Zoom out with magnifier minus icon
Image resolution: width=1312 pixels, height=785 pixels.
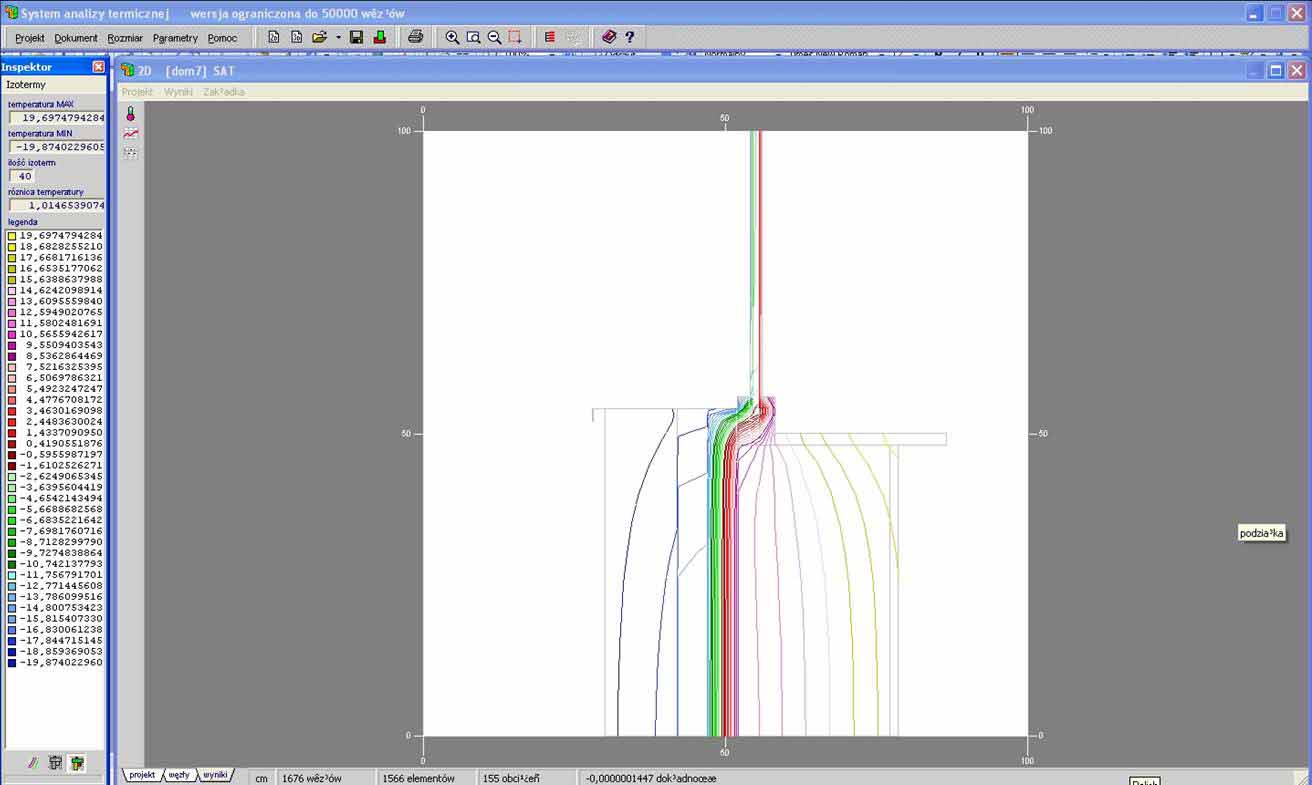pos(494,37)
